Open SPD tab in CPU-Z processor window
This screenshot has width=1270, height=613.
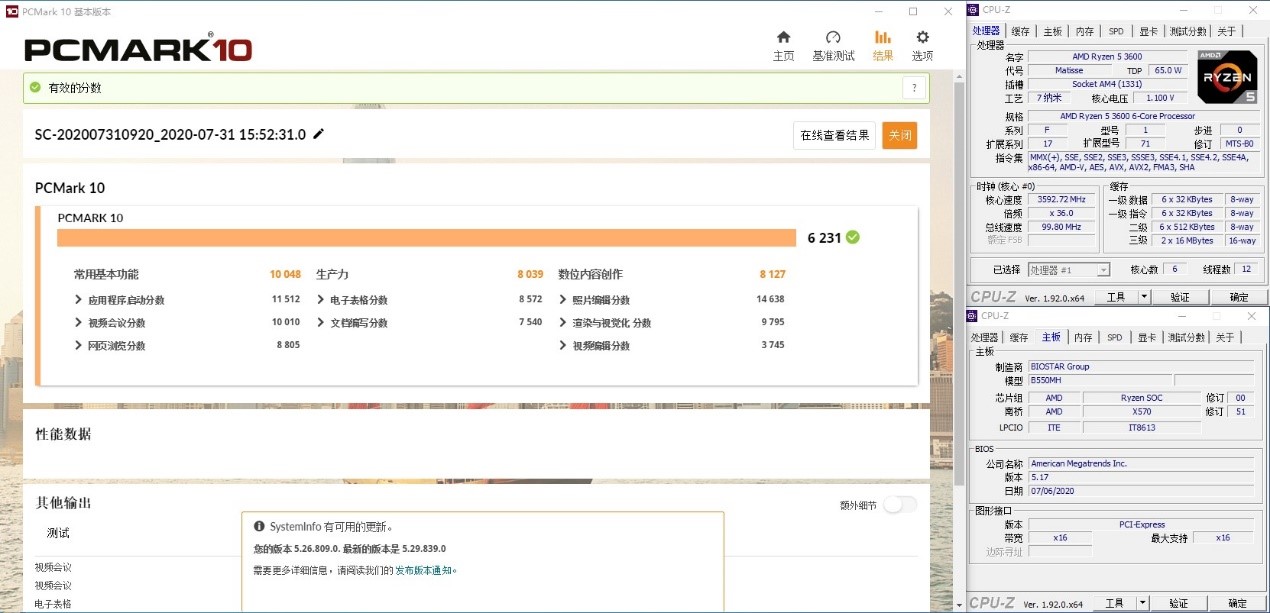pyautogui.click(x=1115, y=31)
